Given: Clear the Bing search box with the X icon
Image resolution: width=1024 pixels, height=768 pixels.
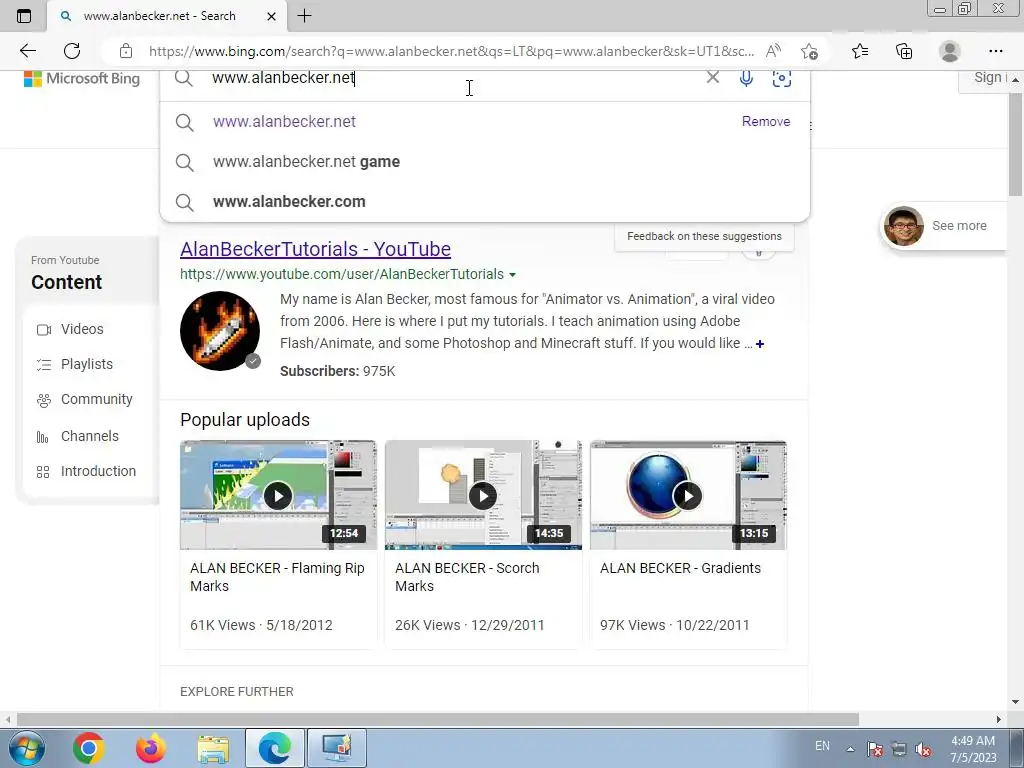Looking at the screenshot, I should click(x=712, y=77).
